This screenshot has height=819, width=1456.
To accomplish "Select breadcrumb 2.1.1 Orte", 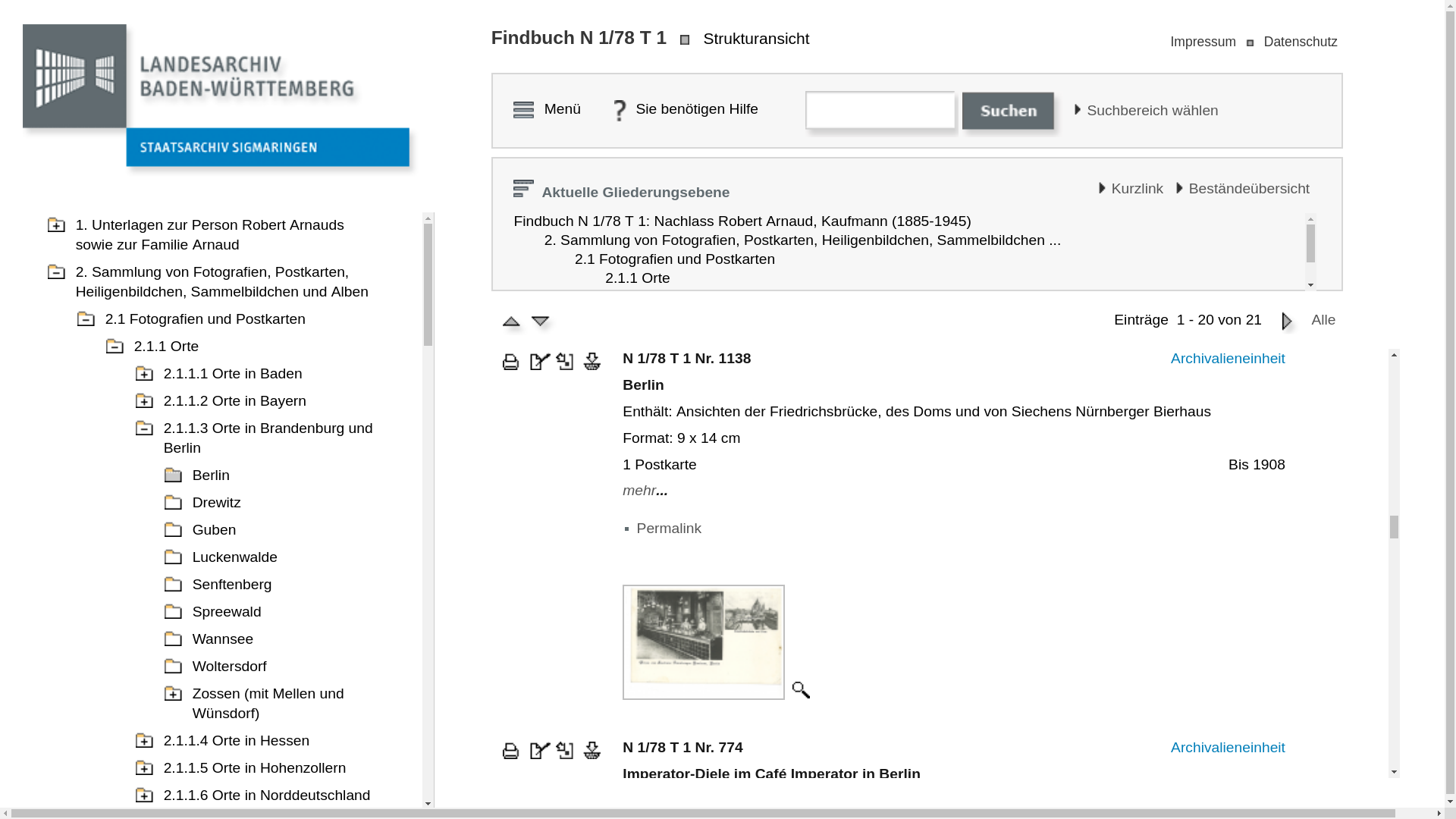I will click(x=637, y=278).
